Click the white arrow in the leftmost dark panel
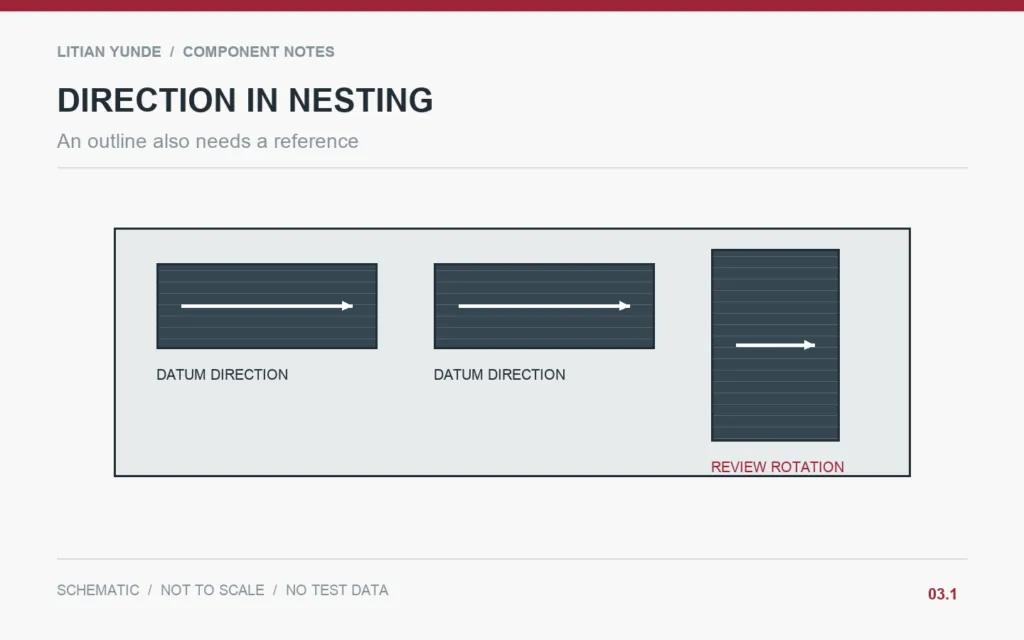The image size is (1024, 640). point(267,306)
